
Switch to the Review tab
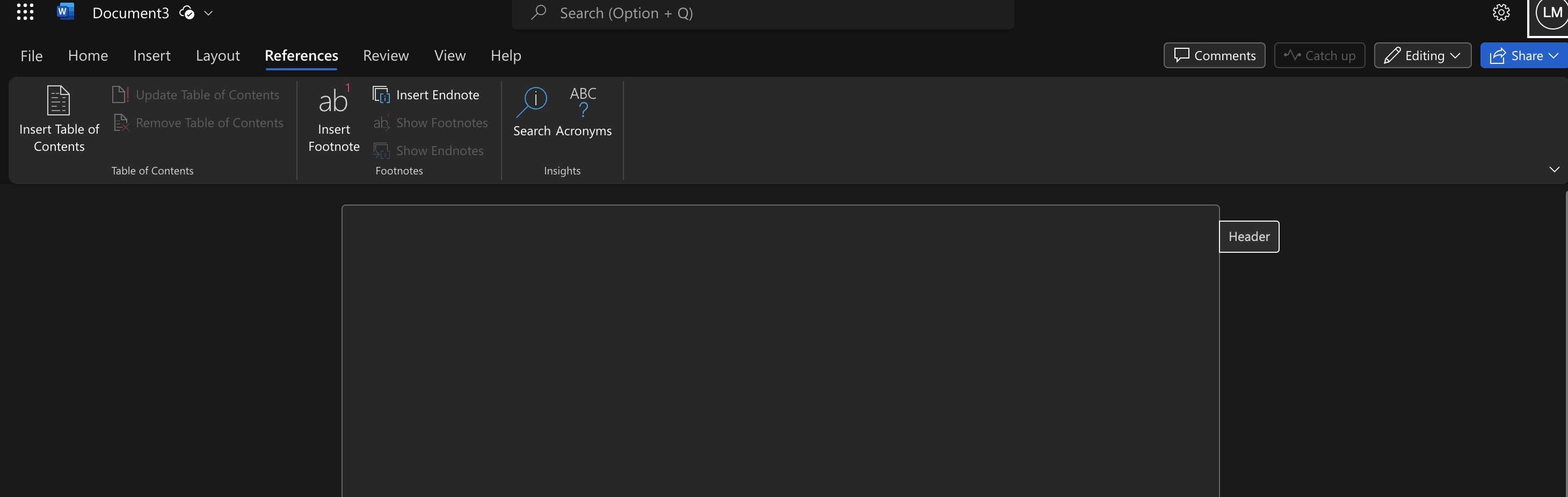(386, 56)
